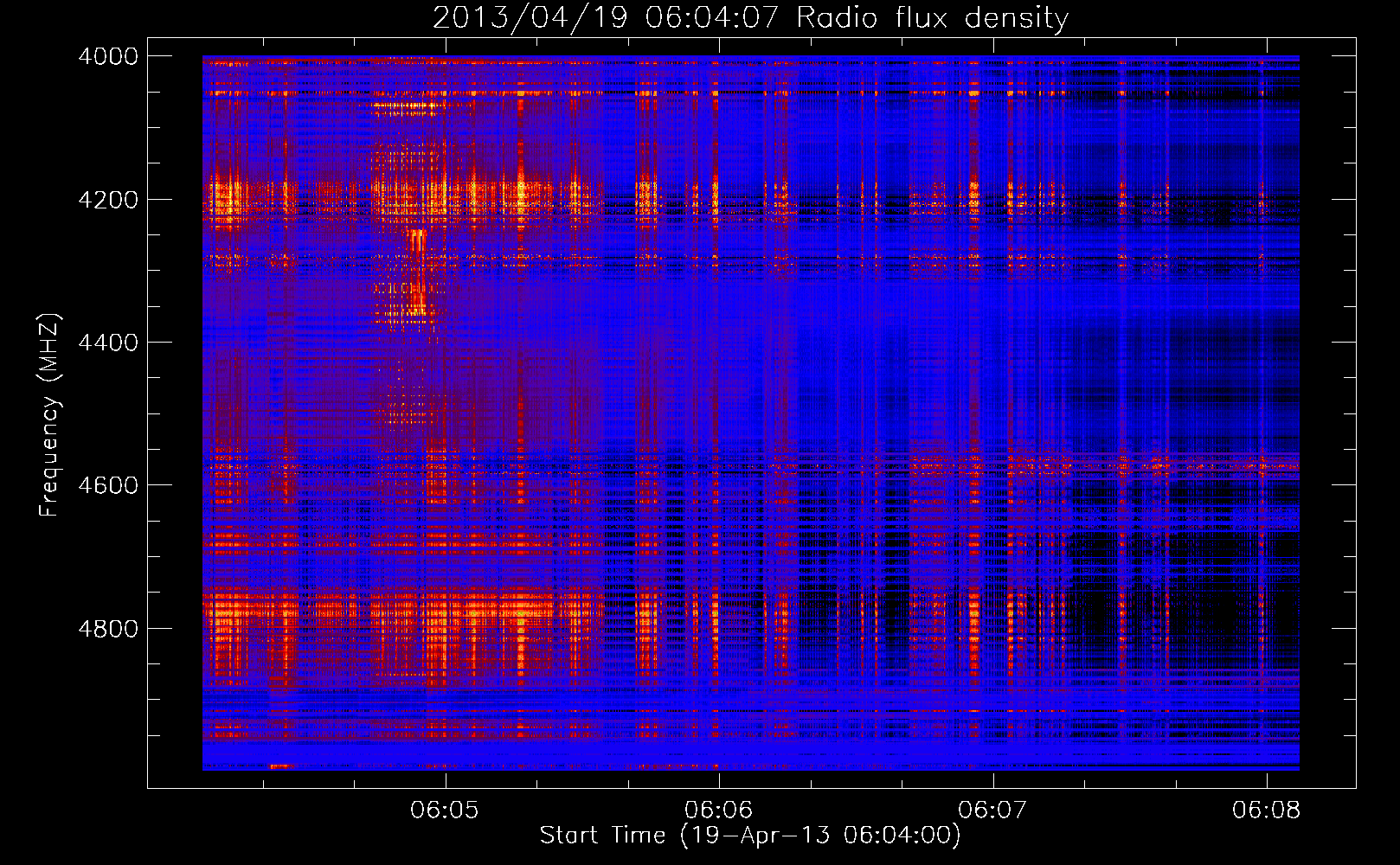Click the plot title 'Radio flux density'
The height and width of the screenshot is (865, 1400).
click(x=933, y=18)
